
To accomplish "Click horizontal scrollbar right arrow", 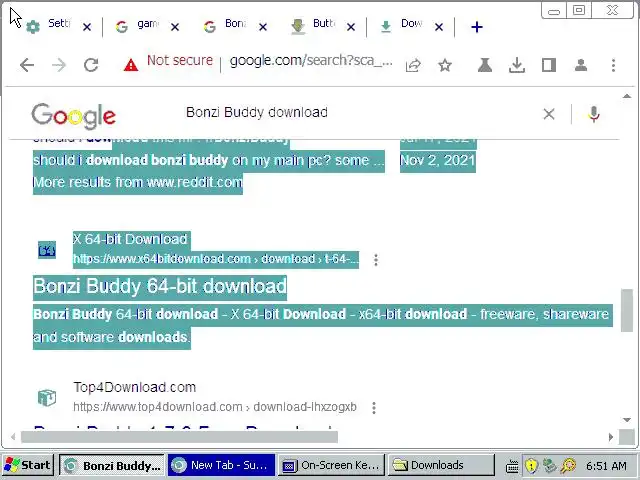I will [x=611, y=437].
